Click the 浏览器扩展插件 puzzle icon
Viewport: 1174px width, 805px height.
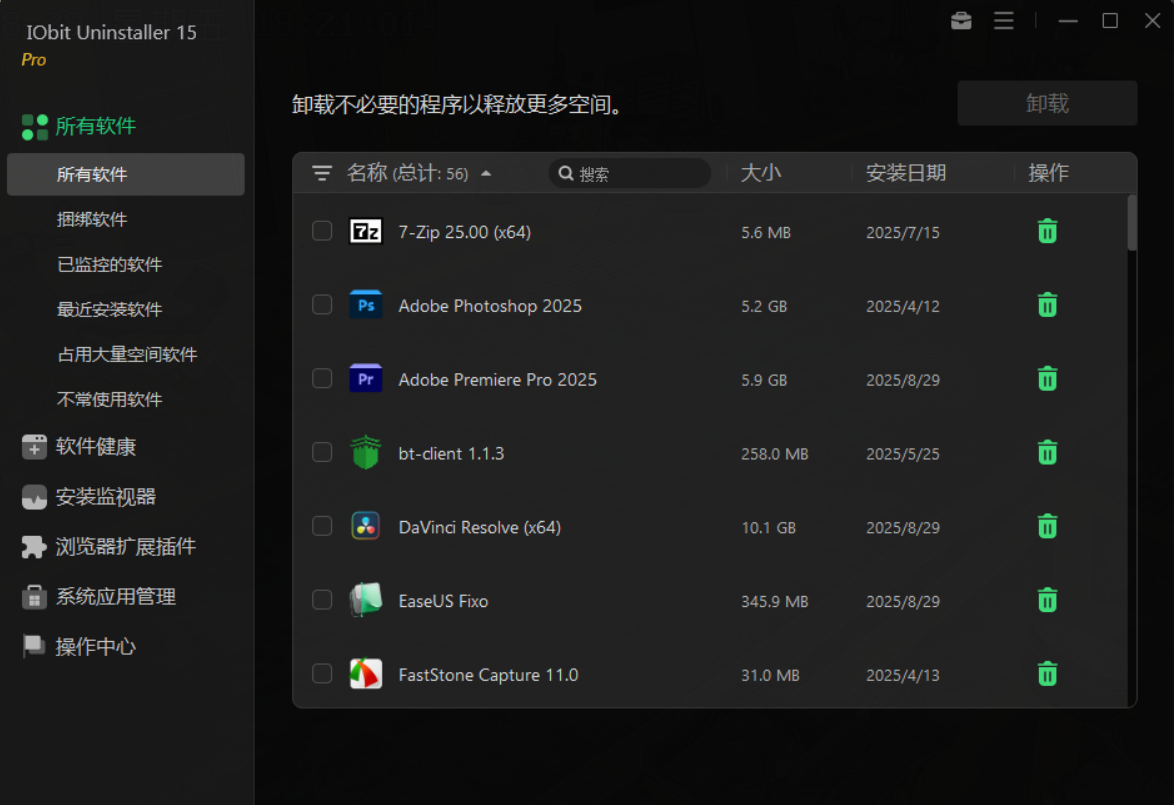[x=34, y=547]
